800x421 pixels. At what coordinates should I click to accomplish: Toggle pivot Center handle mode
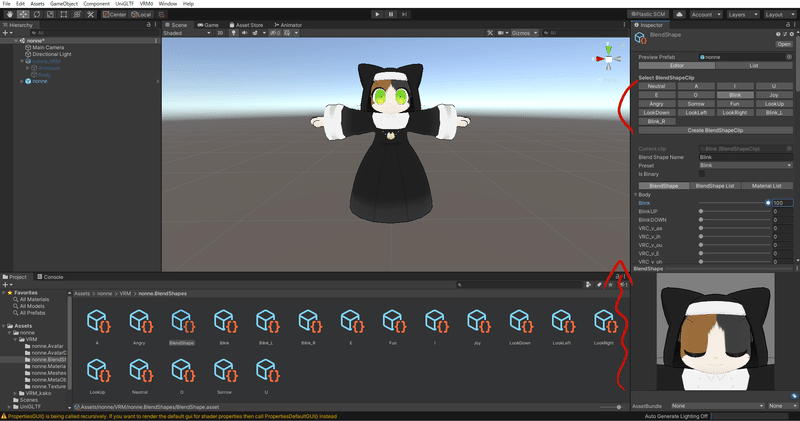pos(114,14)
